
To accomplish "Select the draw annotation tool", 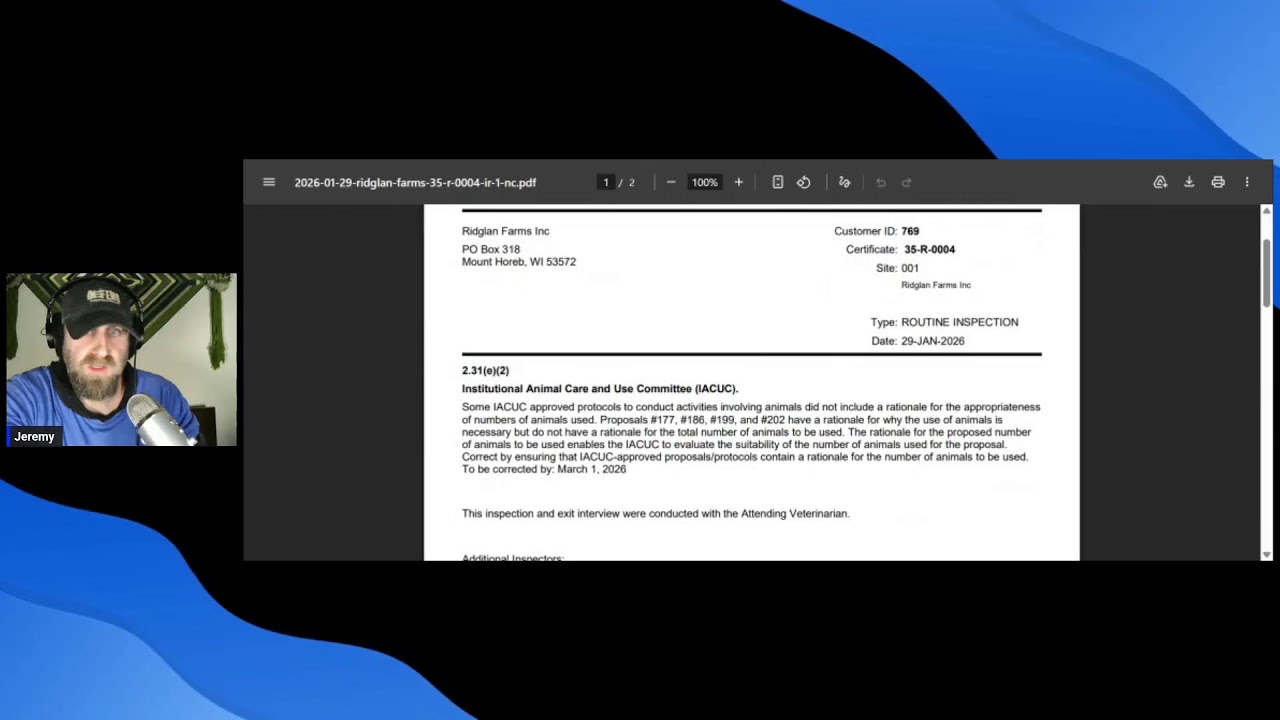I will [844, 182].
